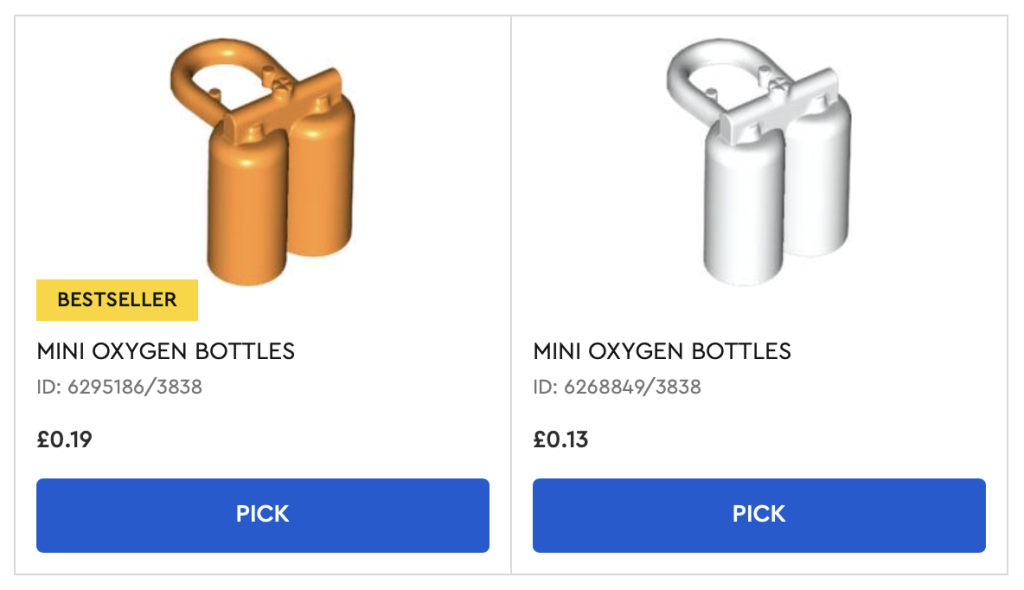Click the yellow BESTSELLER badge
The height and width of the screenshot is (590, 1024).
[x=117, y=300]
